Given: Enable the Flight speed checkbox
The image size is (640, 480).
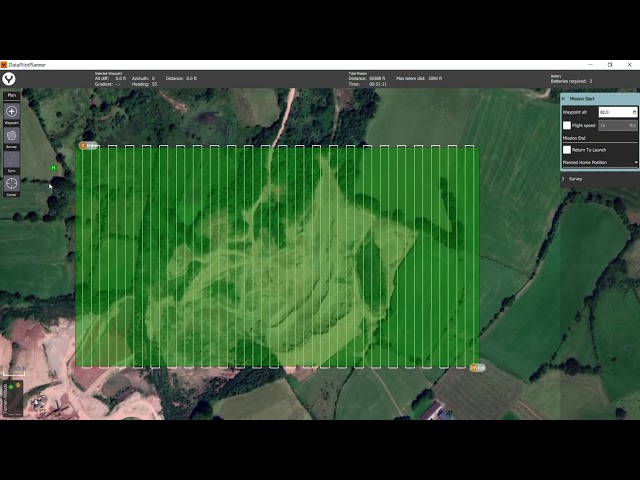Looking at the screenshot, I should click(567, 125).
